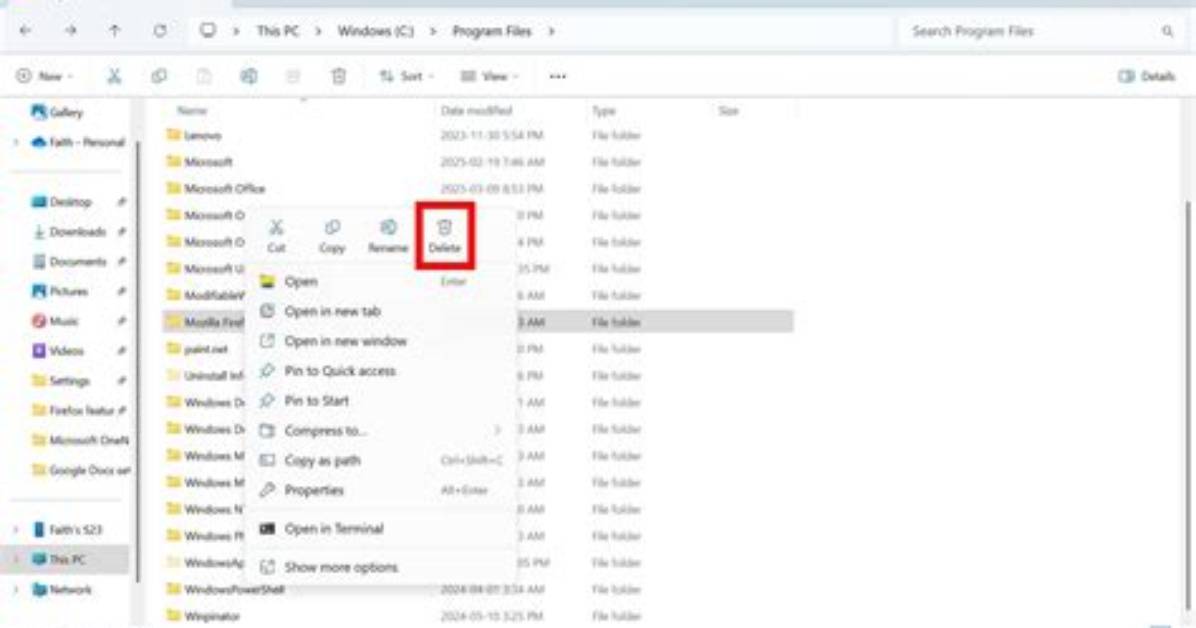Choose Rename in the context menu

pyautogui.click(x=387, y=236)
